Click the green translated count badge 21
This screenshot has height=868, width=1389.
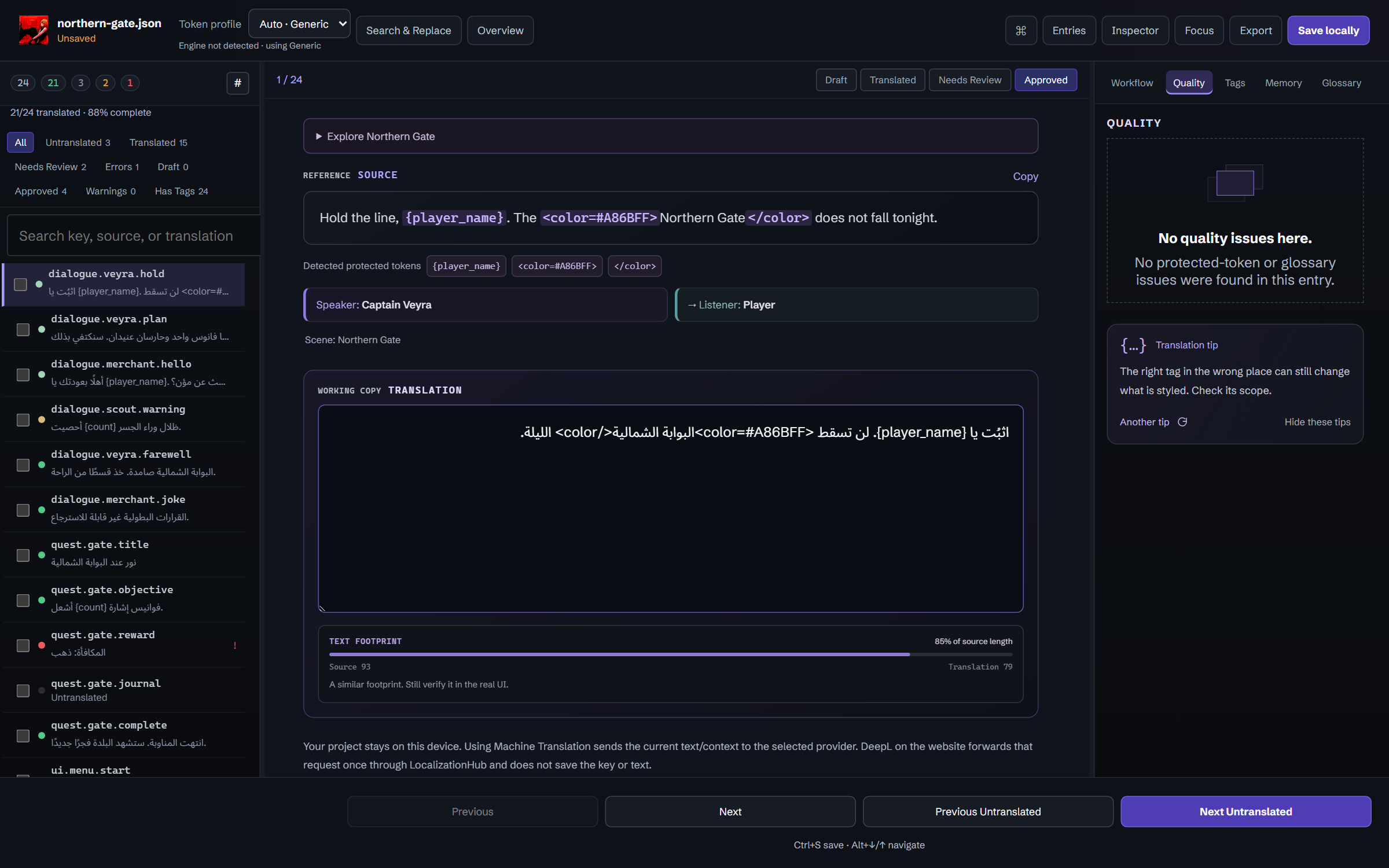(x=53, y=83)
